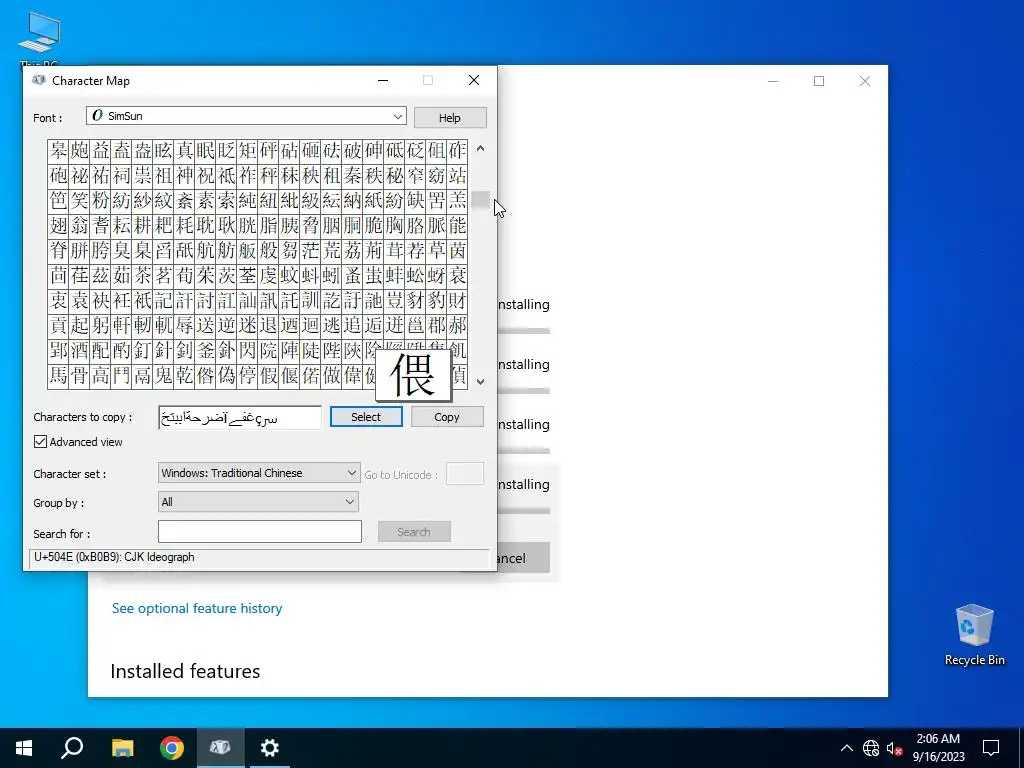
Task: Select the 酒 character cell
Action: (80, 351)
